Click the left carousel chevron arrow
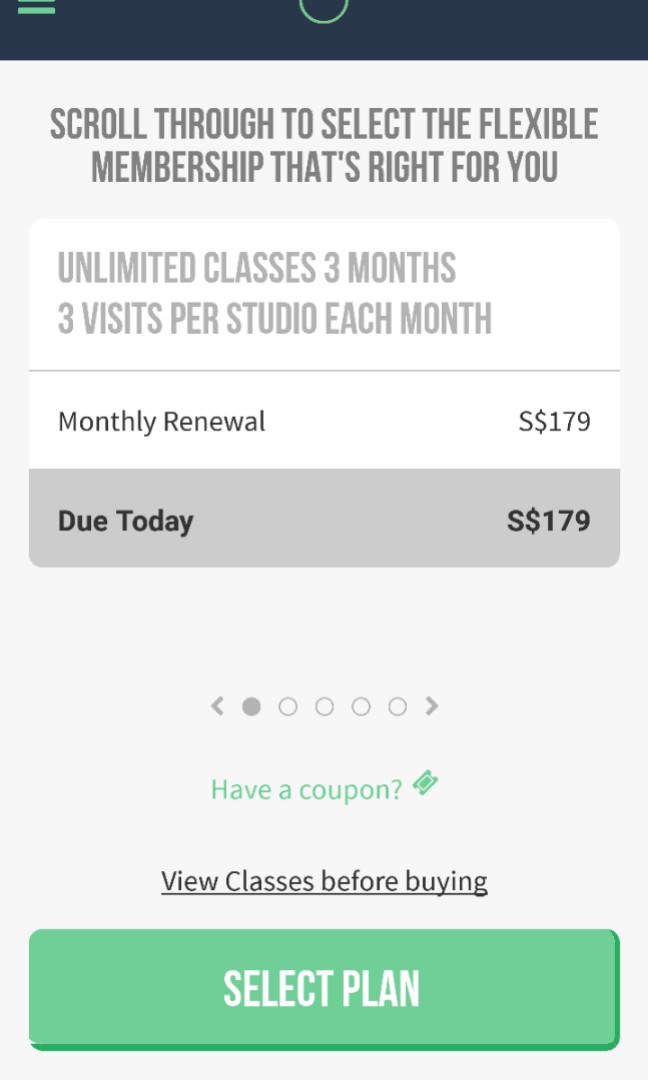The height and width of the screenshot is (1080, 648). [216, 706]
